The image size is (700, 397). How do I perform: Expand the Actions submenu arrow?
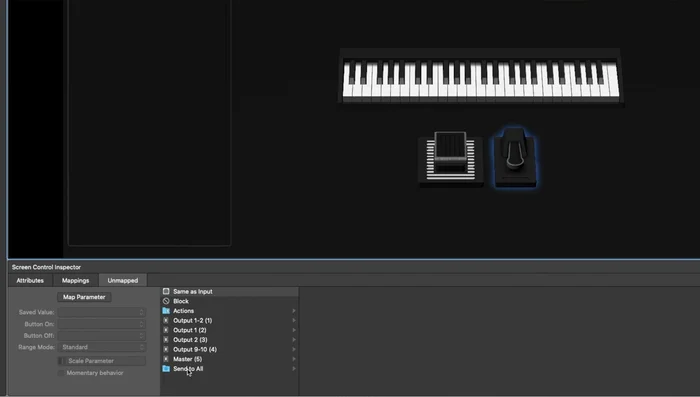click(294, 311)
